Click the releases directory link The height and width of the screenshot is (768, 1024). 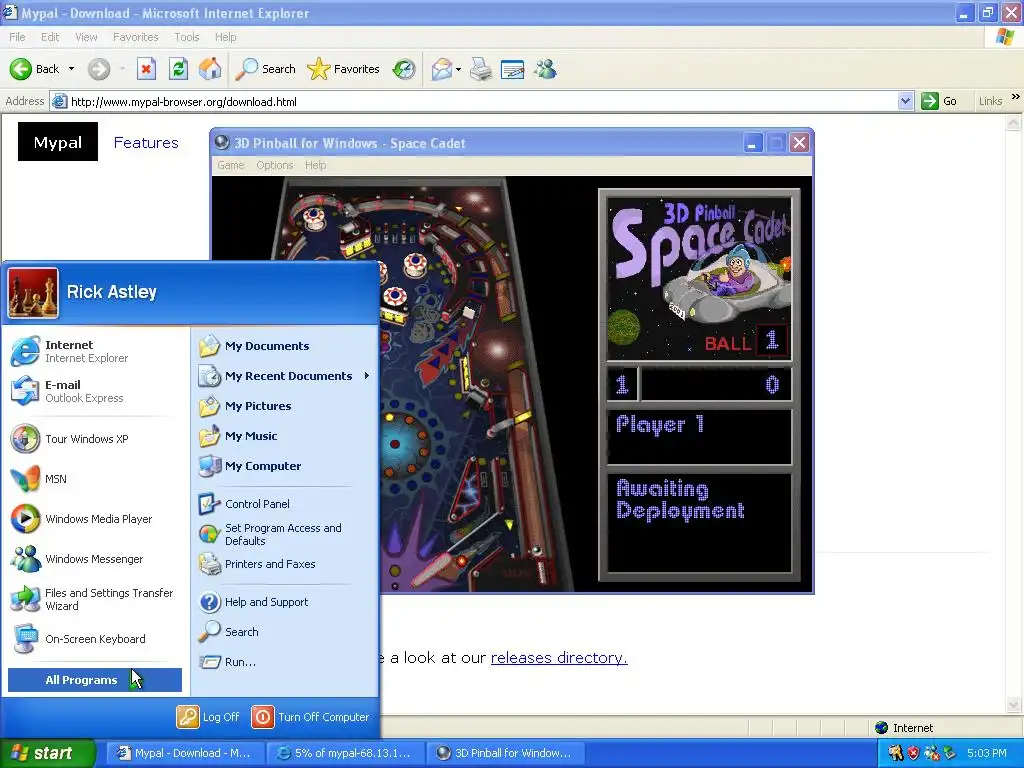tap(559, 658)
